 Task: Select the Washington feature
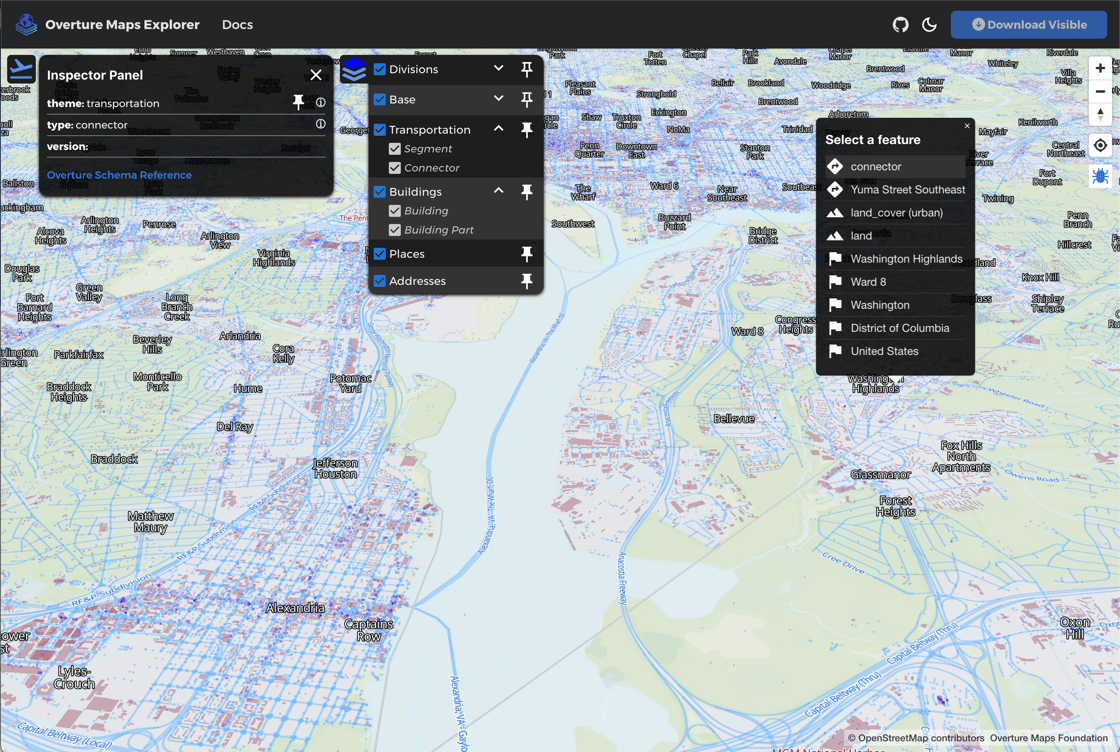click(x=895, y=305)
